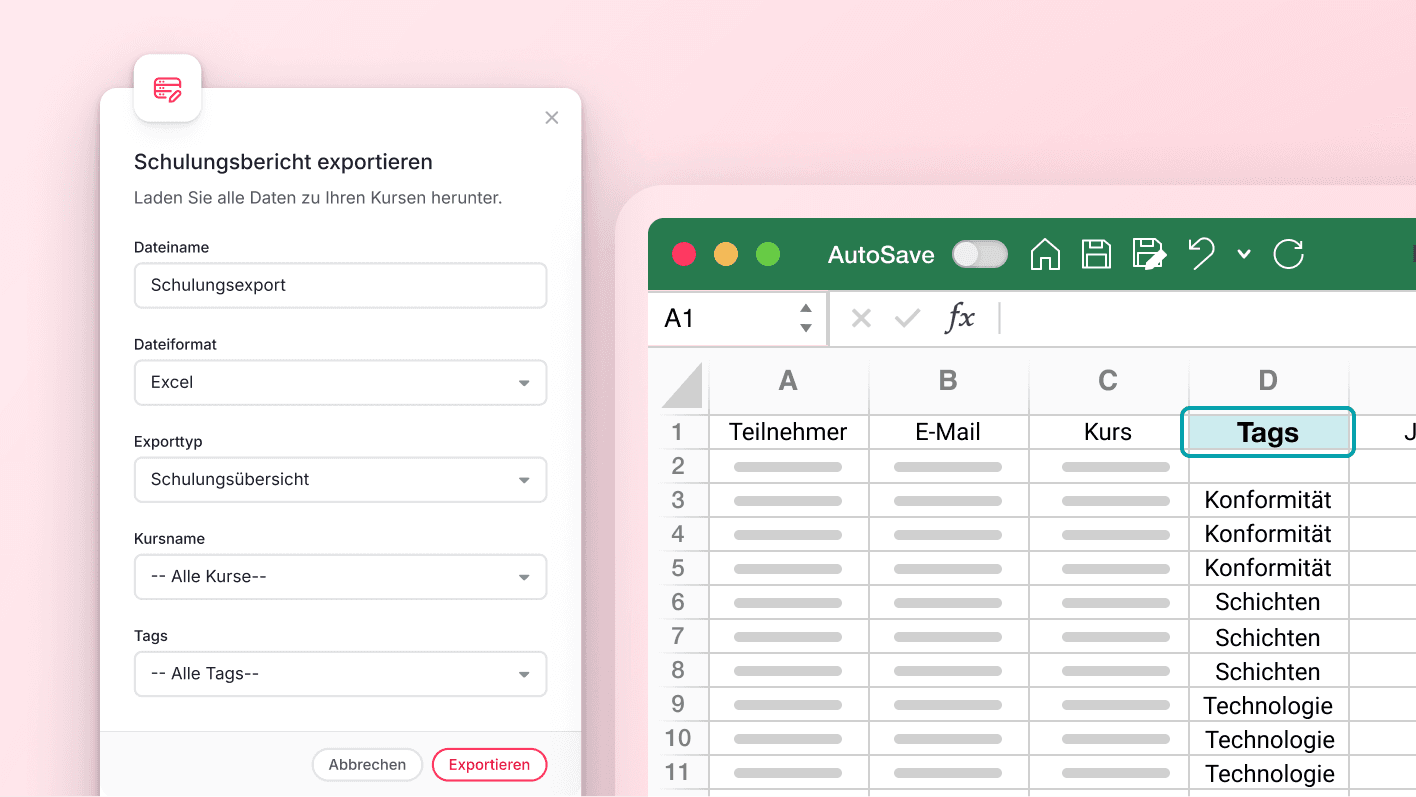Open the Dateiformat Excel dropdown
The image size is (1416, 797).
[340, 382]
